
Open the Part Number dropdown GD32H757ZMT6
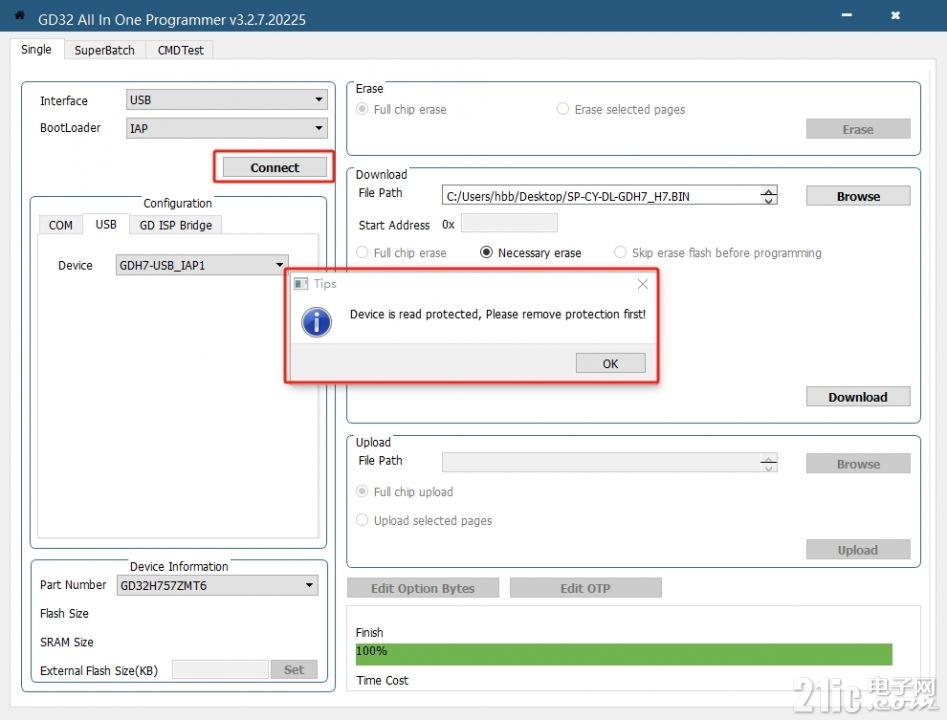pos(217,585)
